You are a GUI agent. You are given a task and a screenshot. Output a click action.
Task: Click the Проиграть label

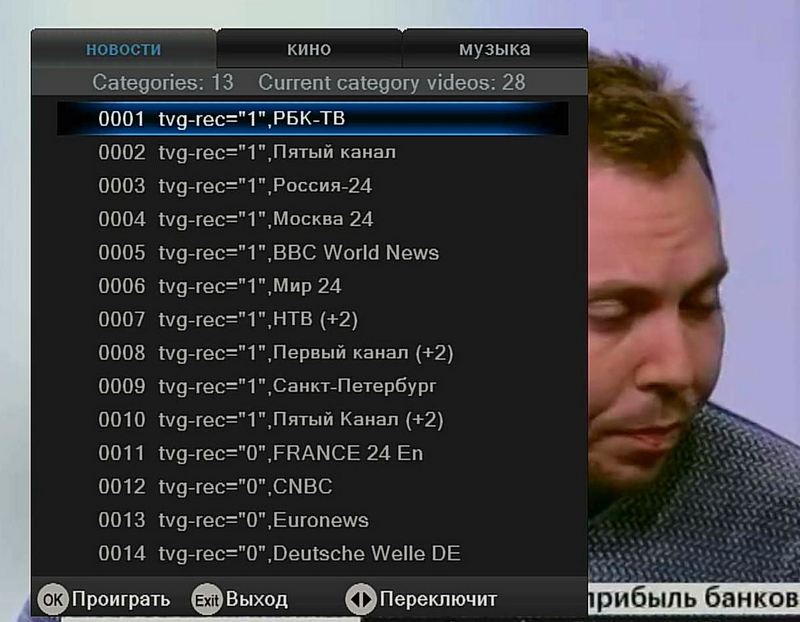[121, 599]
